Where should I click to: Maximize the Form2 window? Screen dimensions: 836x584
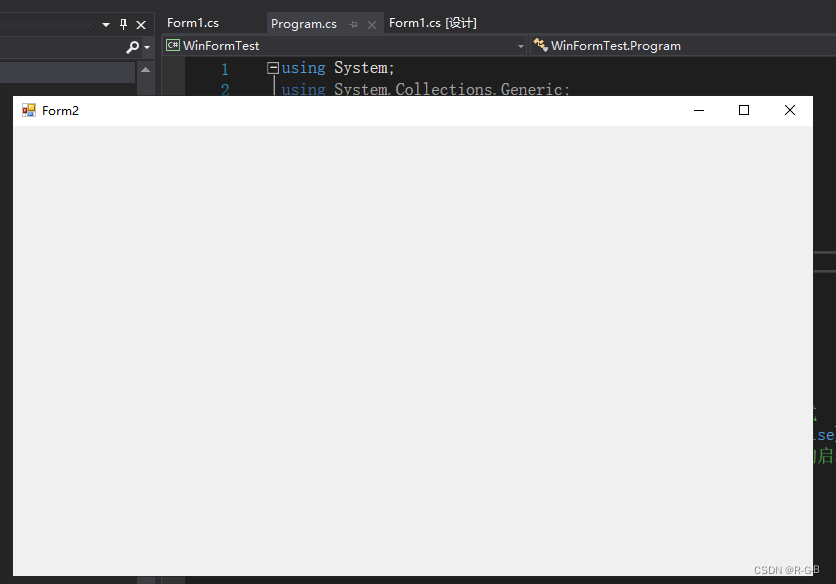tap(744, 110)
